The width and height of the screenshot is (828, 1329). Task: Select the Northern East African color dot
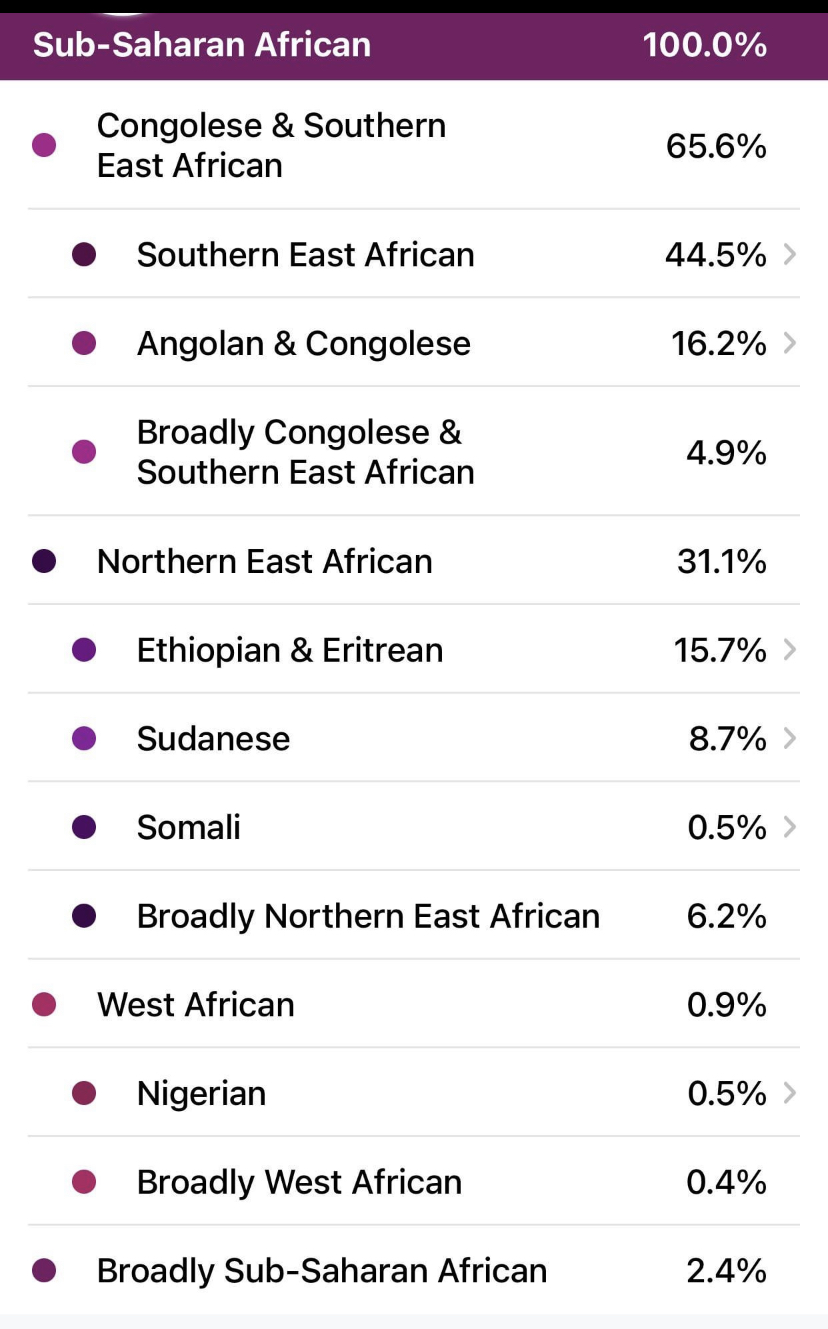44,562
